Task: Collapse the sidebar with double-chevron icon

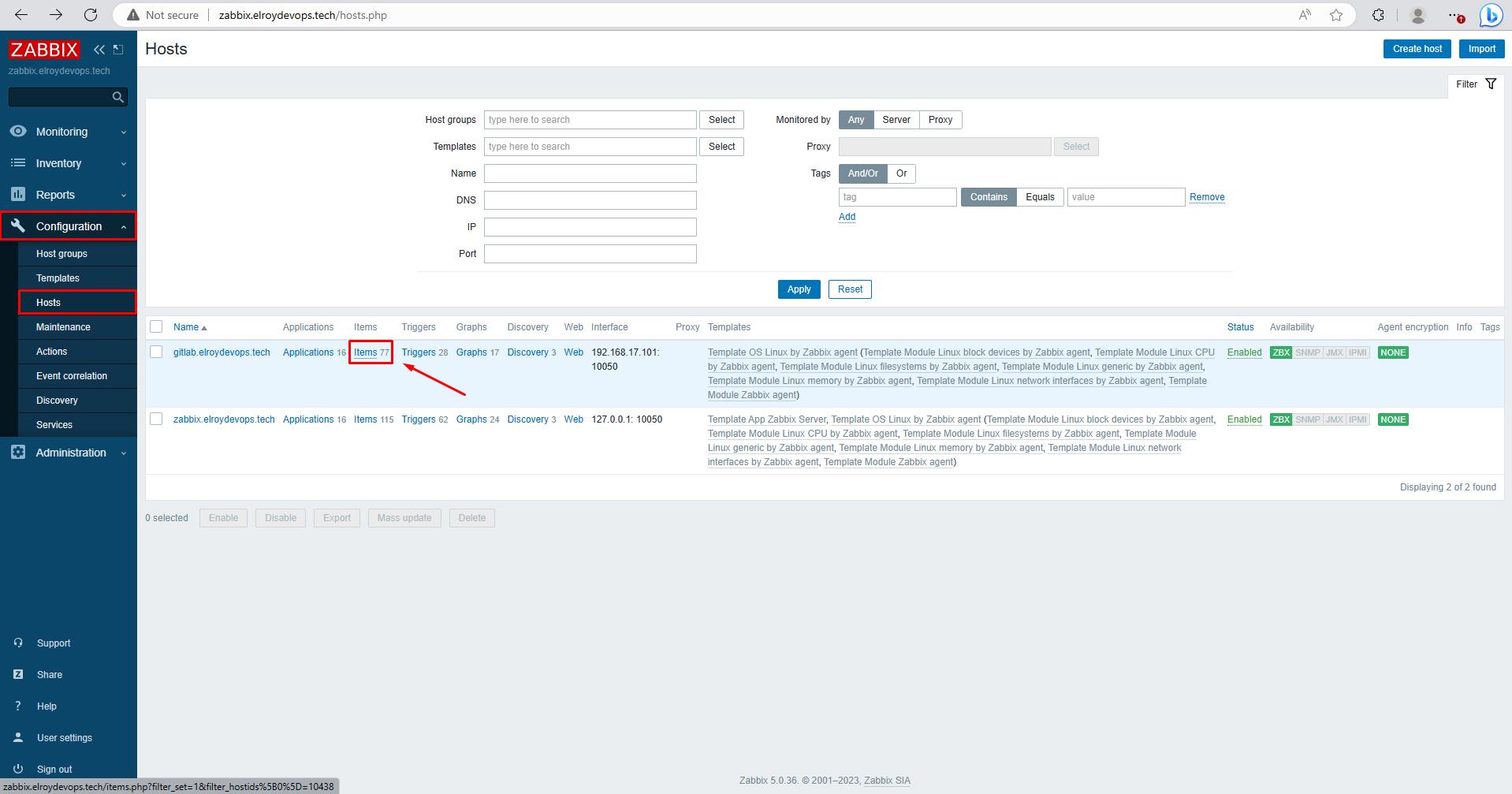Action: coord(99,50)
